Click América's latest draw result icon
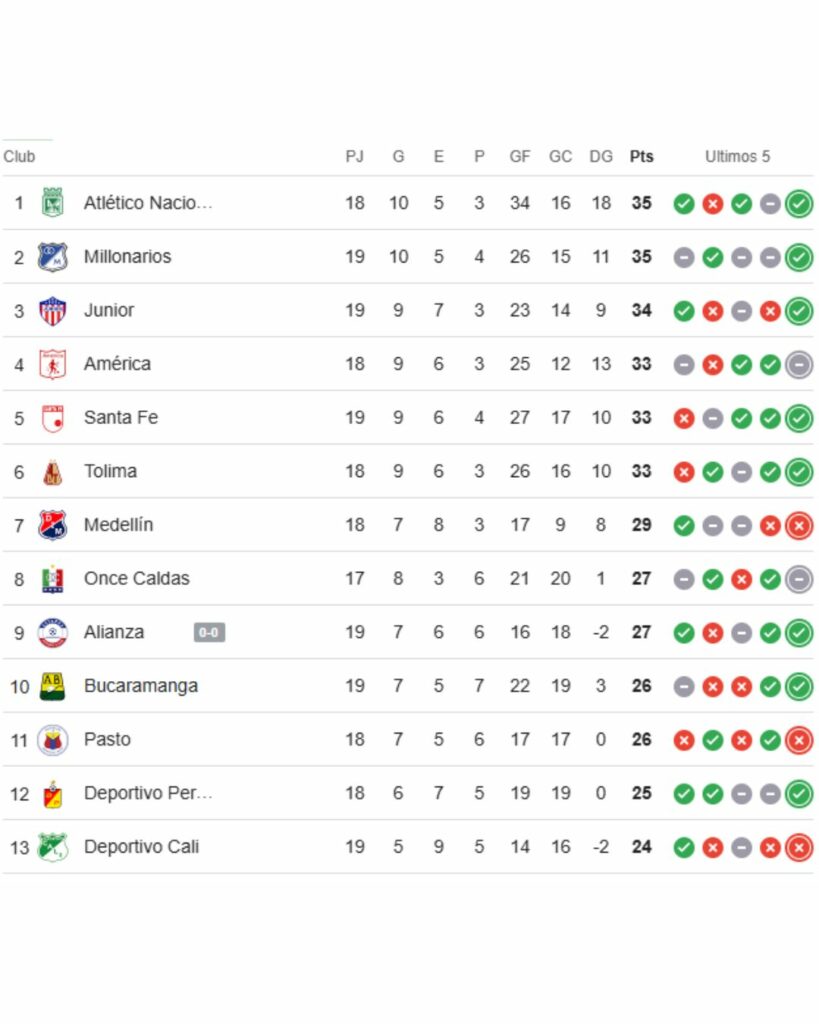 pos(799,365)
